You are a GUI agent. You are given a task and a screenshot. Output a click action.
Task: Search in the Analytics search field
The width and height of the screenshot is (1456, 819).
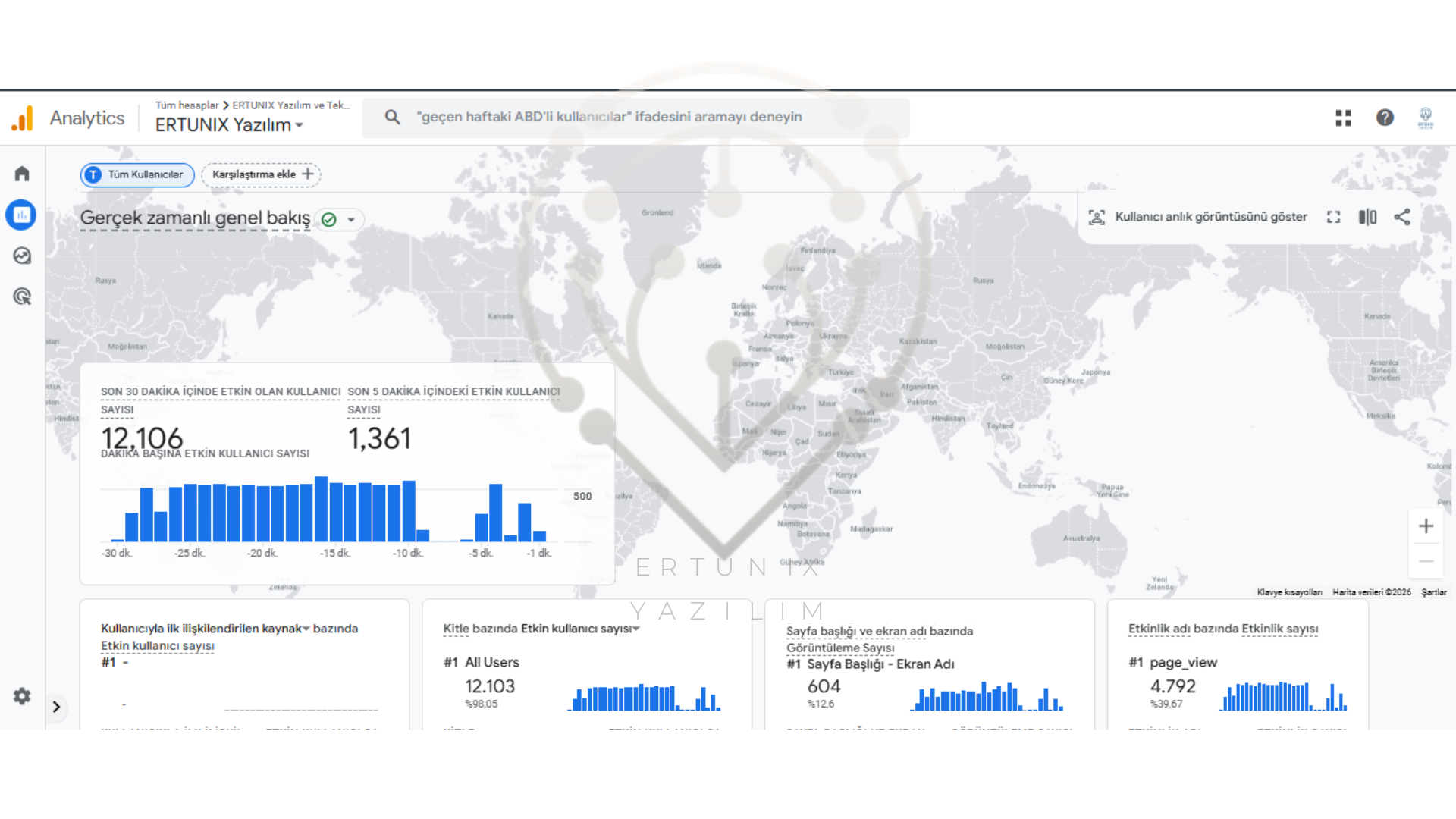pos(635,118)
